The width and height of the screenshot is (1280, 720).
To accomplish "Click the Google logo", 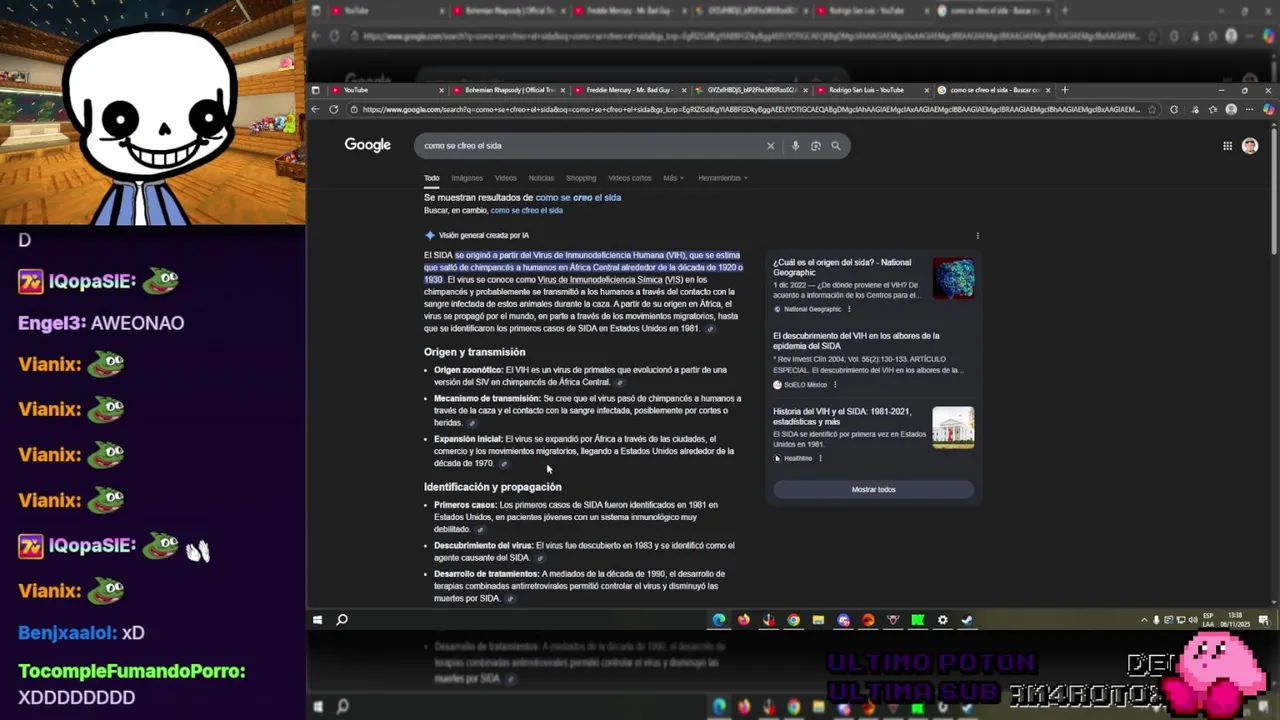I will [x=368, y=145].
